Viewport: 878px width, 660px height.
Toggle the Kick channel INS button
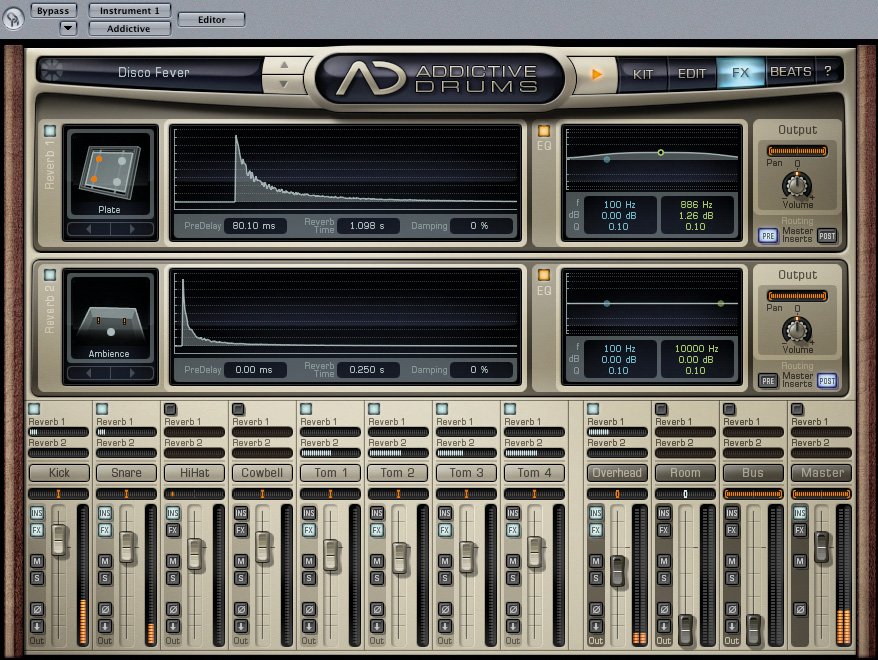point(37,513)
